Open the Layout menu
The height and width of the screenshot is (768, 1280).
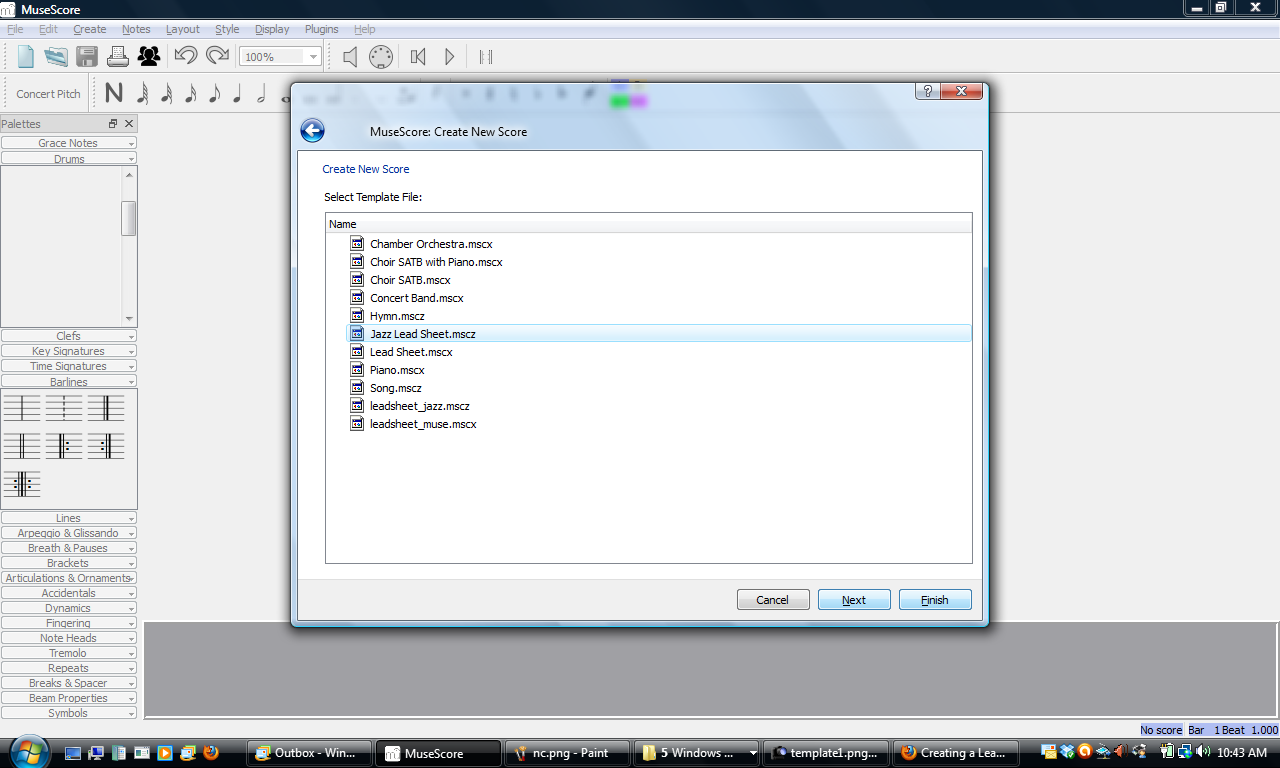tap(183, 29)
